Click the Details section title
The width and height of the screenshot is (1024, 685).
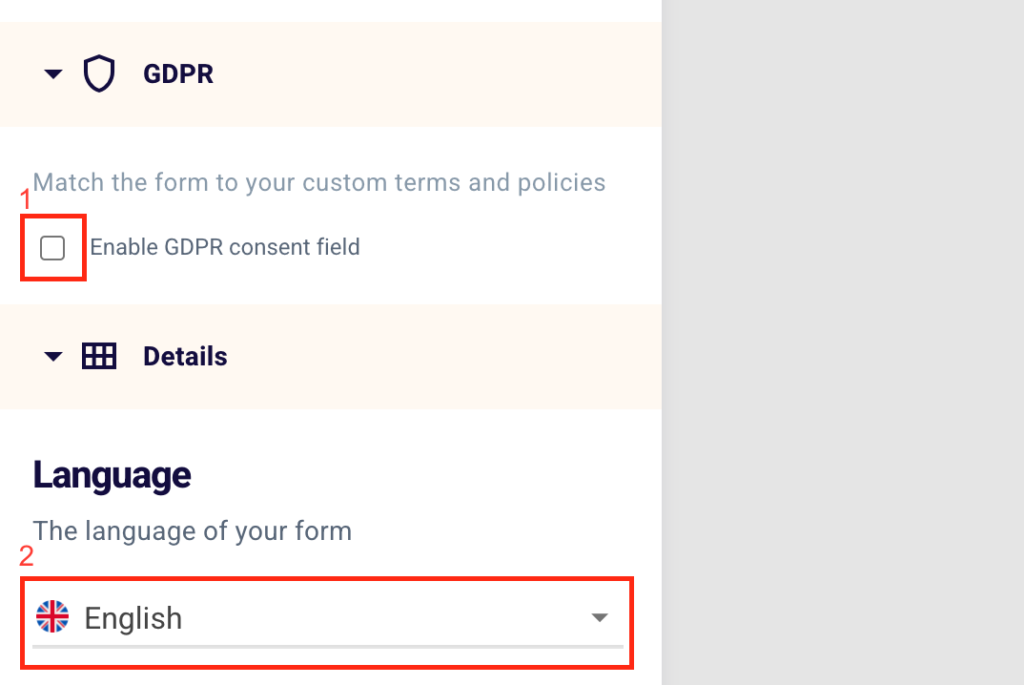click(185, 356)
